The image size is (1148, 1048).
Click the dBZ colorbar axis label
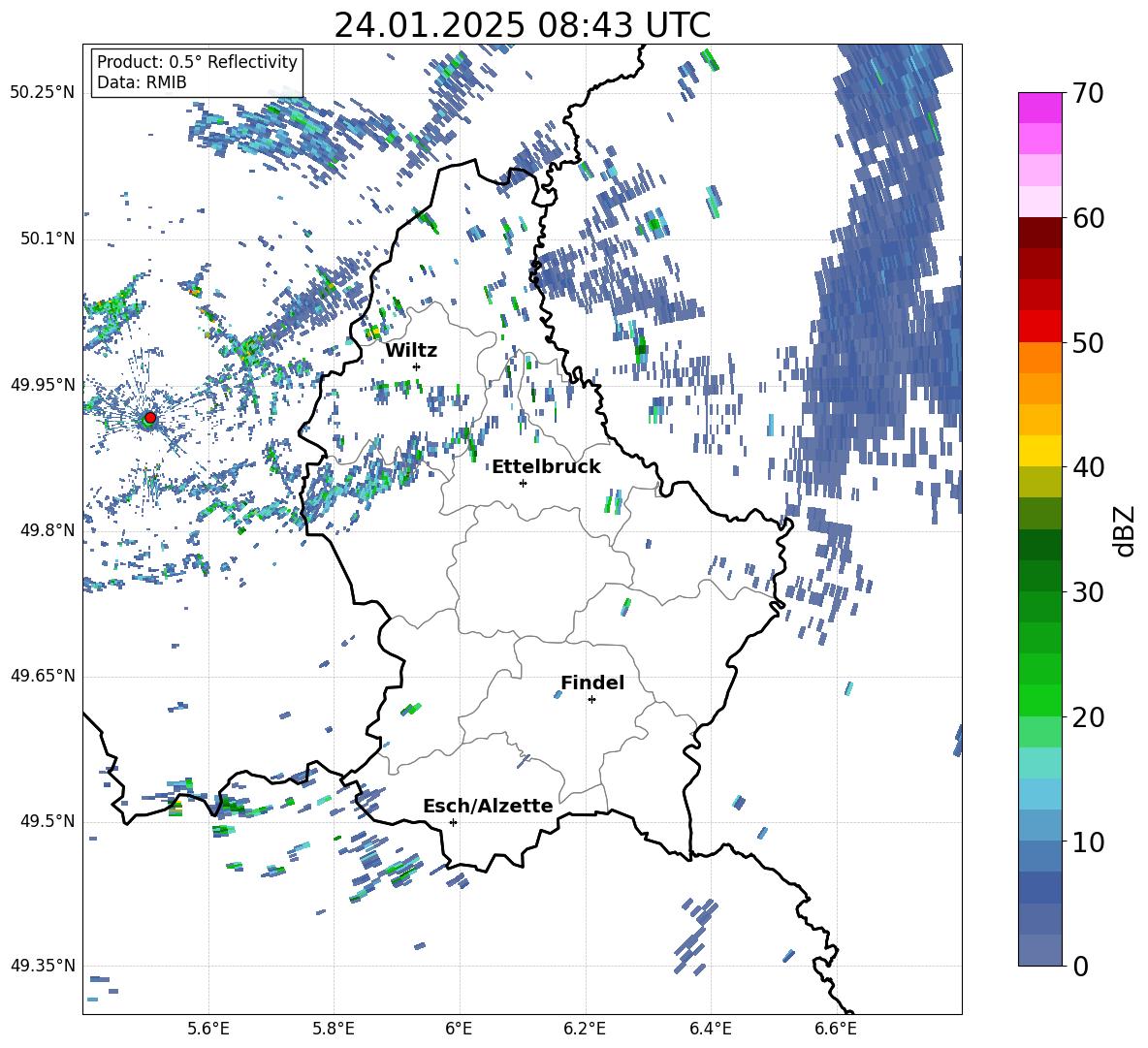click(x=1126, y=530)
